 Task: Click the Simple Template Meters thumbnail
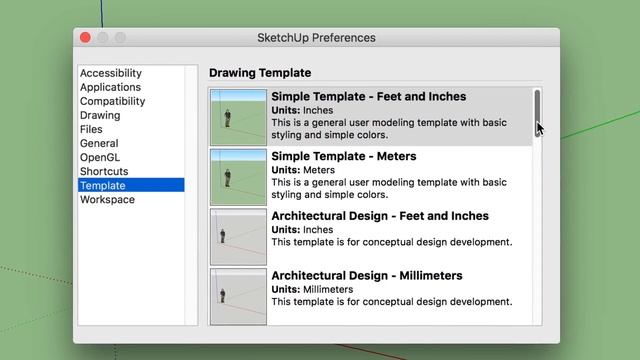[x=238, y=177]
